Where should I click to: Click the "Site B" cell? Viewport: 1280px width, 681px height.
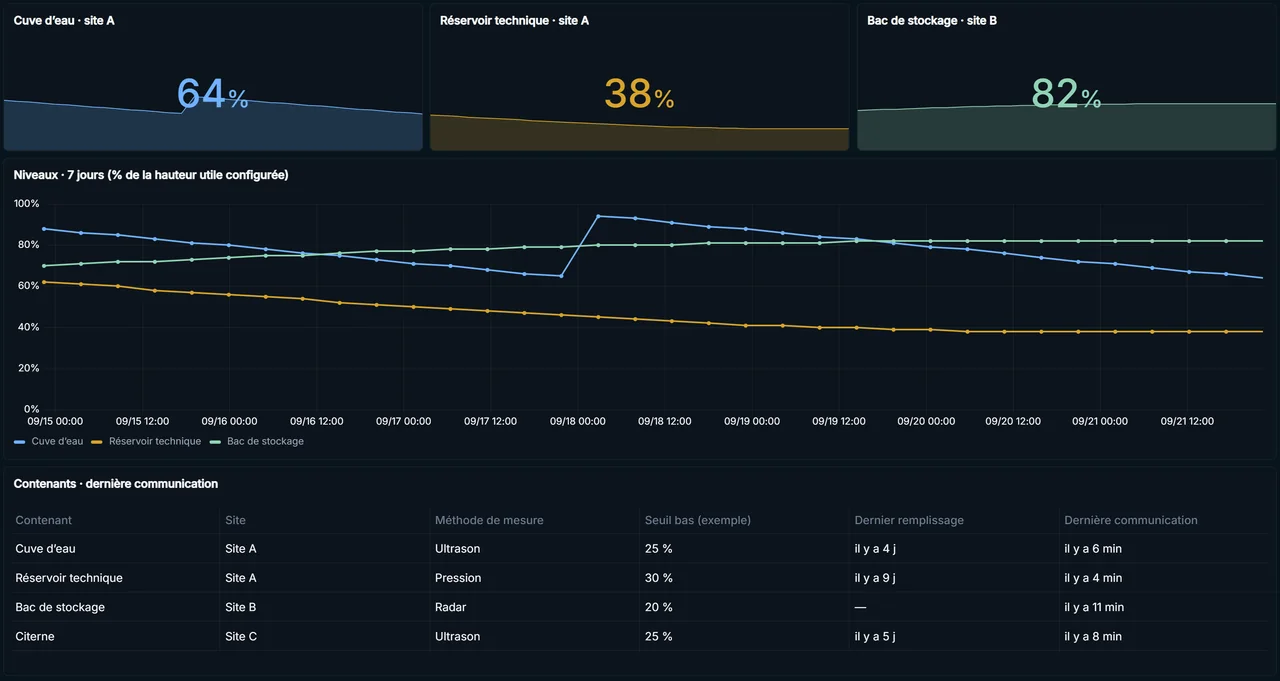[x=241, y=607]
